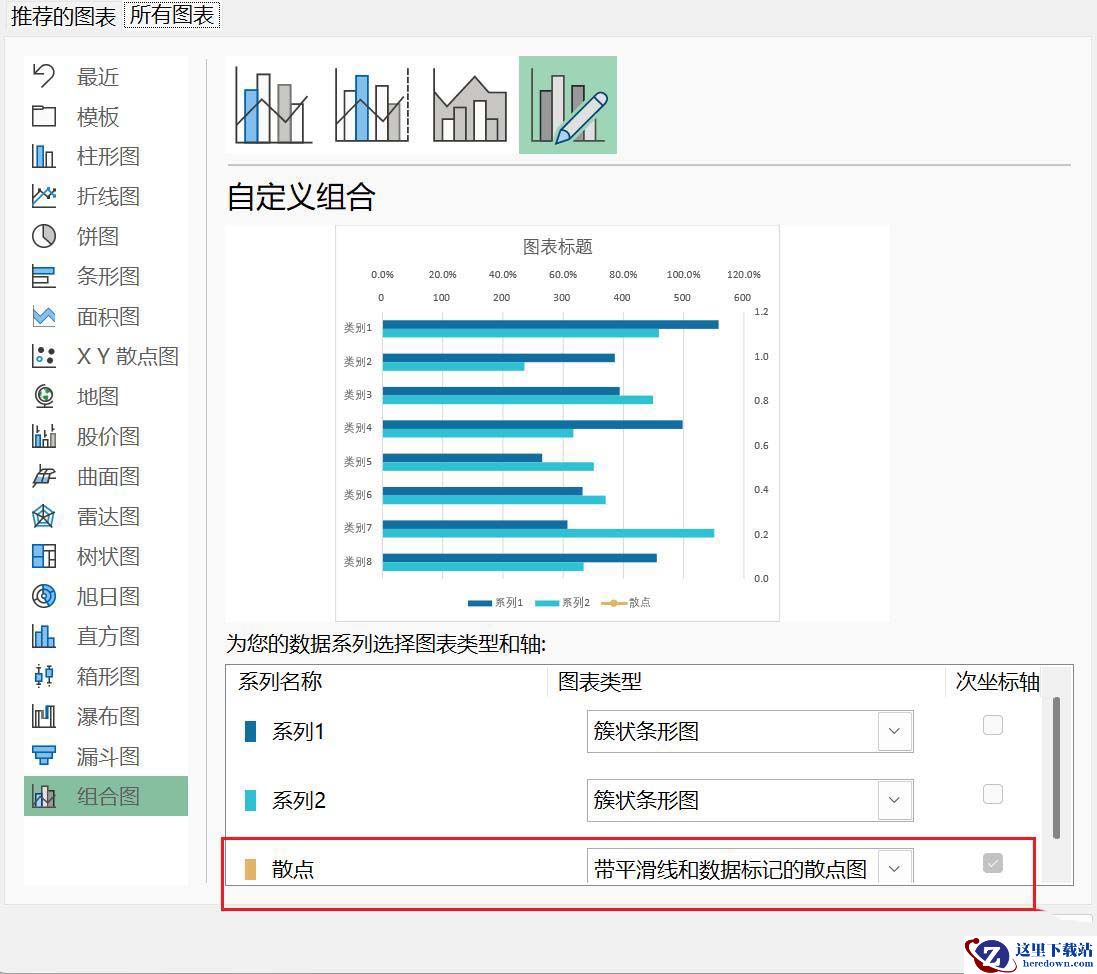Choose the Line chart (折线图) icon
Image resolution: width=1097 pixels, height=974 pixels.
point(44,196)
